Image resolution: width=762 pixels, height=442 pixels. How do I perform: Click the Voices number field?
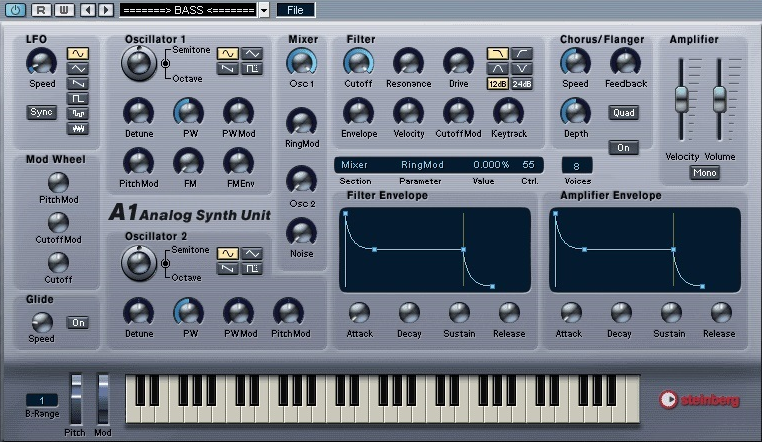[576, 165]
